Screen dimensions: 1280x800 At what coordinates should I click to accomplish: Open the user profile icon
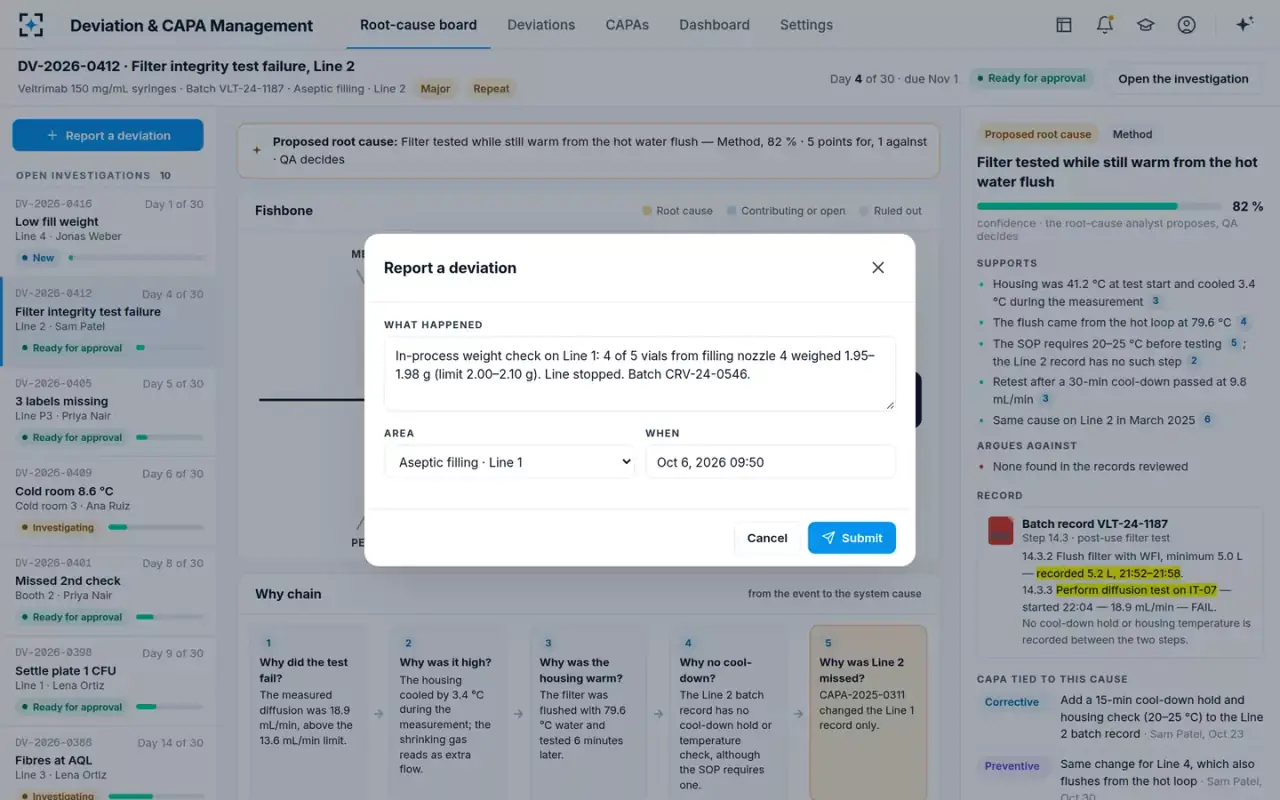pos(1186,25)
